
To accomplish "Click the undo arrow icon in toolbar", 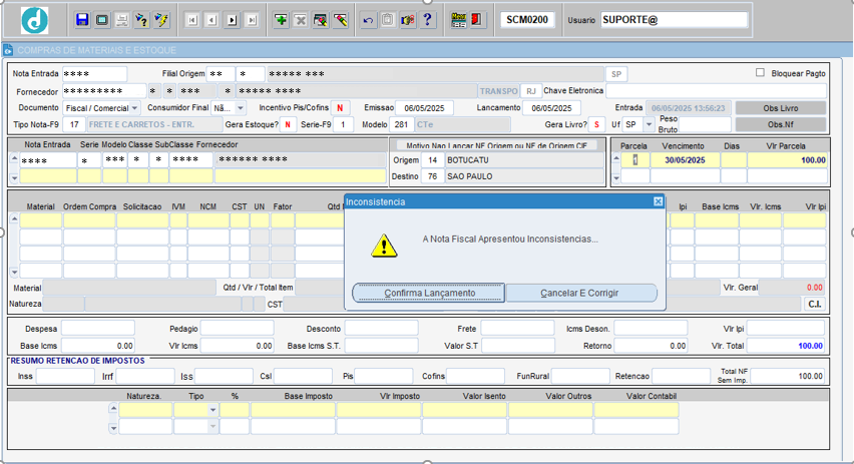I will (x=368, y=20).
